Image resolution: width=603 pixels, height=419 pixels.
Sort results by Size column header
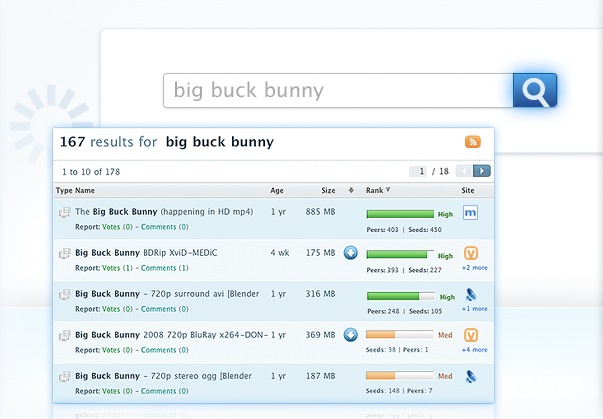click(x=328, y=190)
